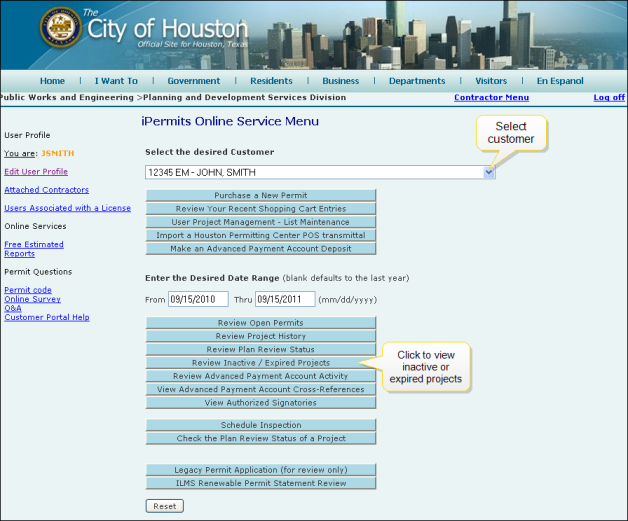
Task: Open the Online Survey link
Action: pos(32,299)
